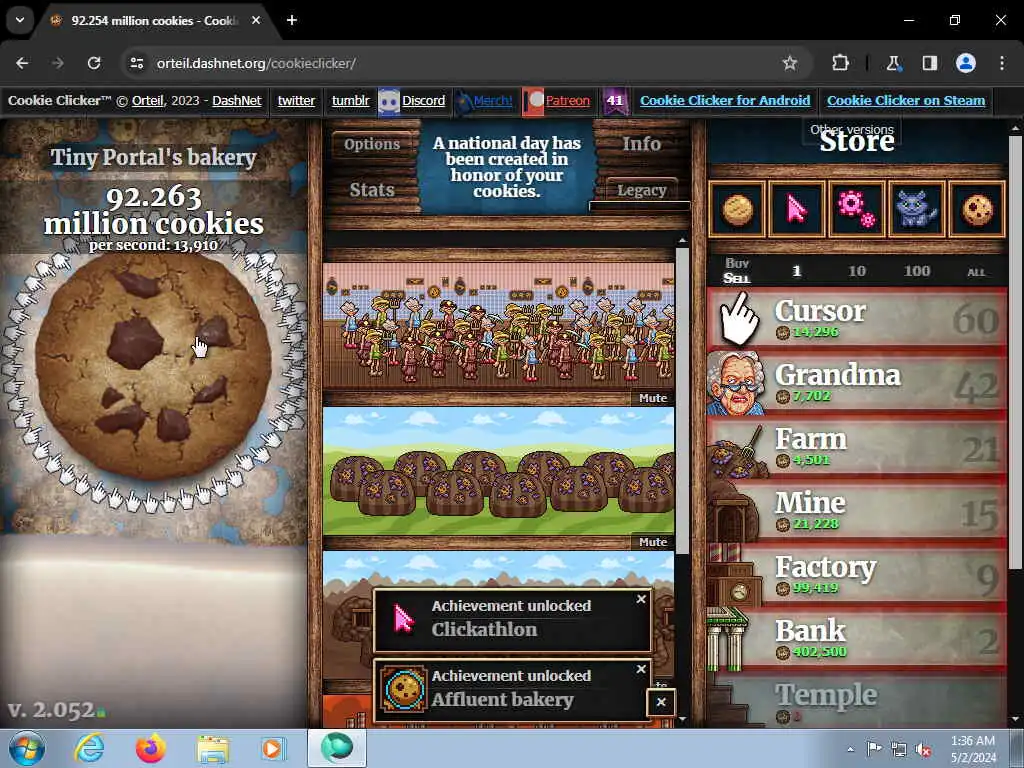Image resolution: width=1024 pixels, height=768 pixels.
Task: Close the Cookie Clicker browser tab
Action: (x=256, y=20)
